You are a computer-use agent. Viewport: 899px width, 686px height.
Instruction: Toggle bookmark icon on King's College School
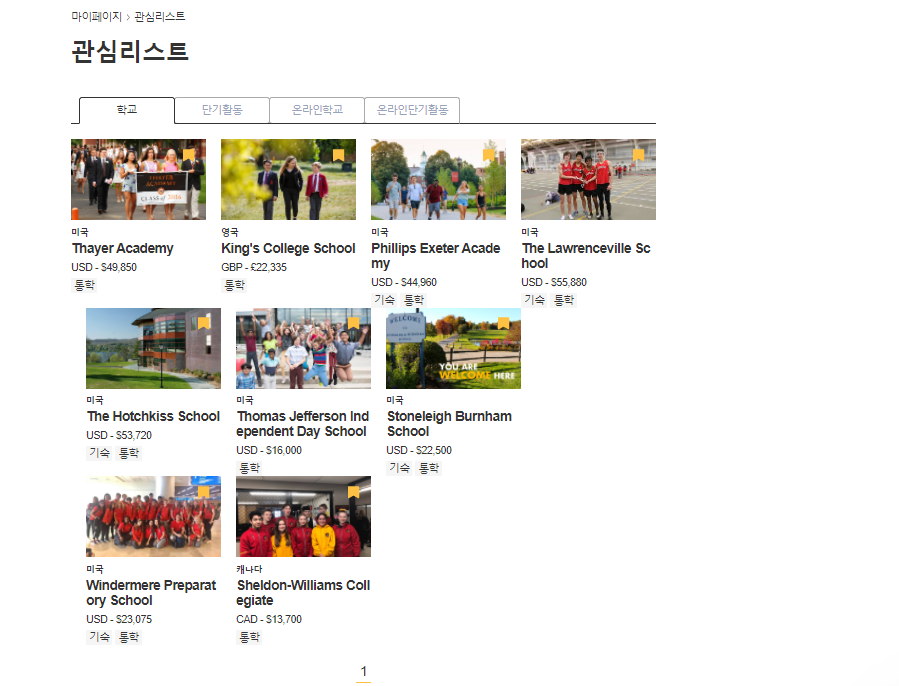tap(339, 155)
